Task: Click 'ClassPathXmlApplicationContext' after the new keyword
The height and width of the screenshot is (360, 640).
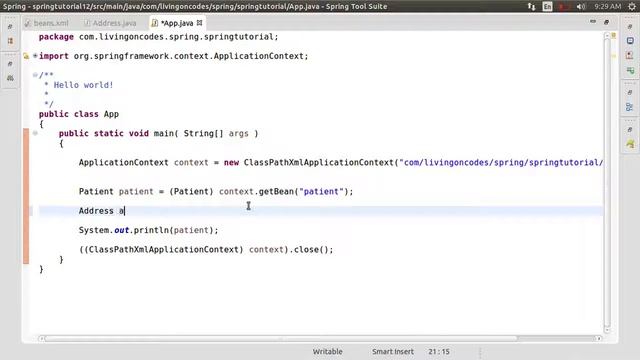Action: pos(318,162)
